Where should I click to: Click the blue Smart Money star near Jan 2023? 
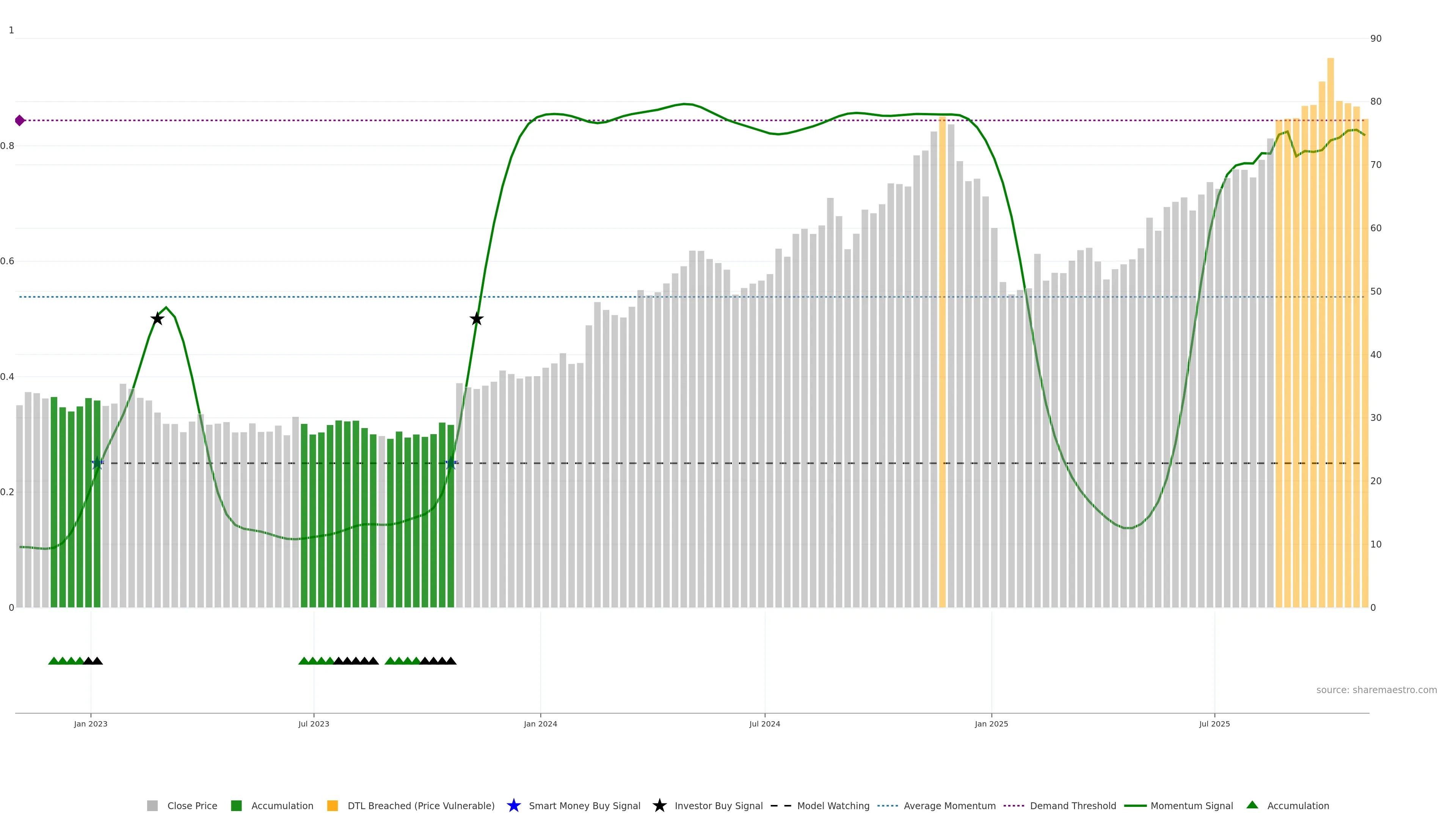(x=97, y=463)
